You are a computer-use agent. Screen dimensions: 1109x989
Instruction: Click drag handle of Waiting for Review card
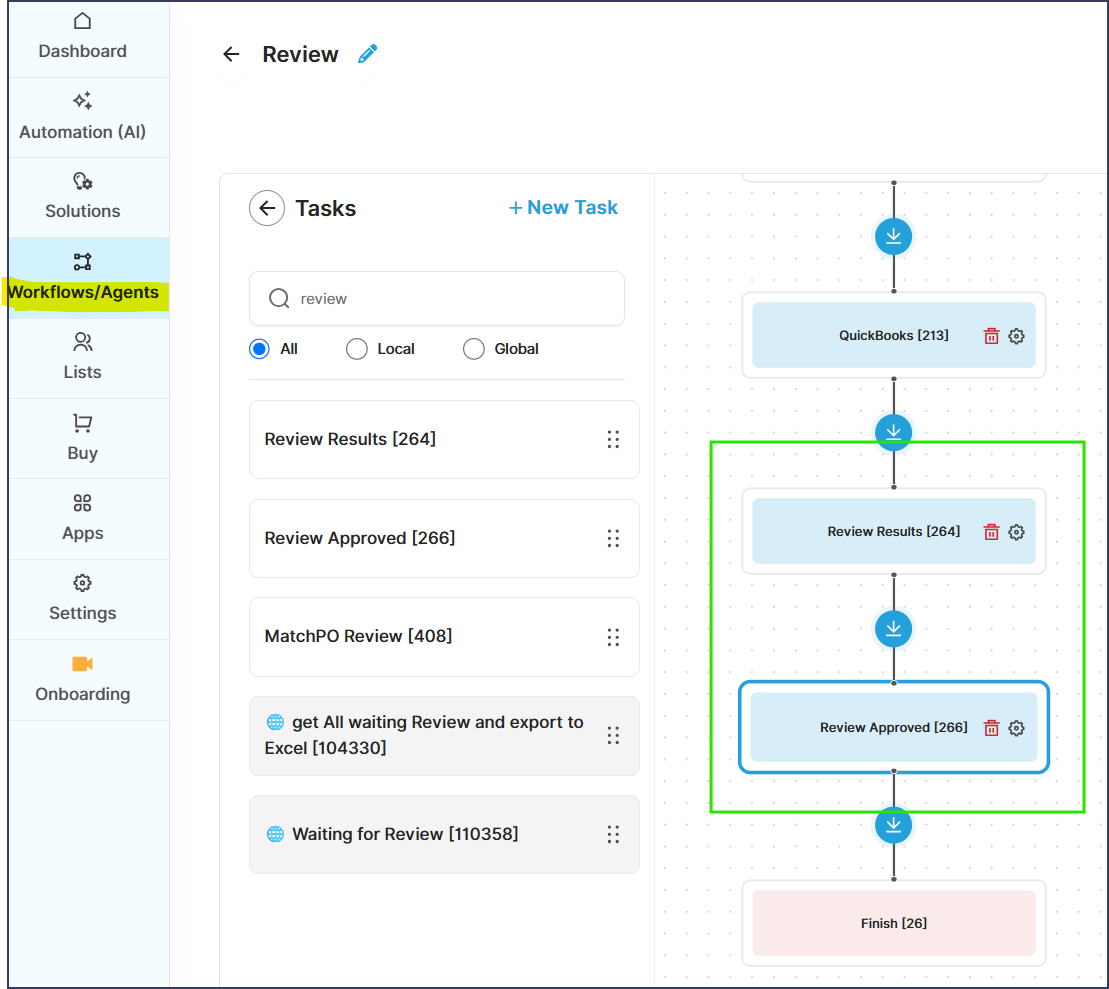coord(613,835)
